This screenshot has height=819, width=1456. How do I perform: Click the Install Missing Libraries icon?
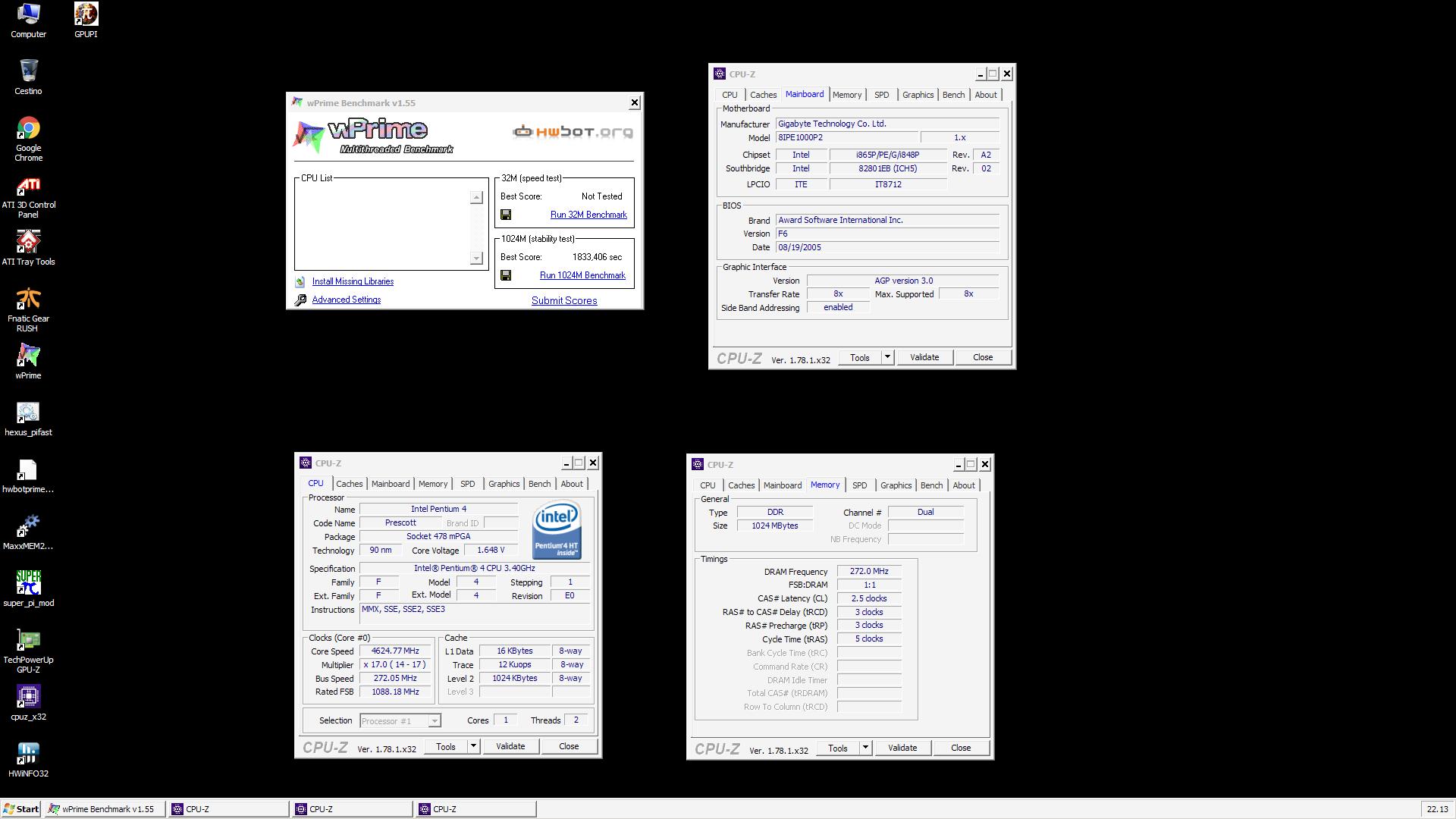tap(300, 281)
